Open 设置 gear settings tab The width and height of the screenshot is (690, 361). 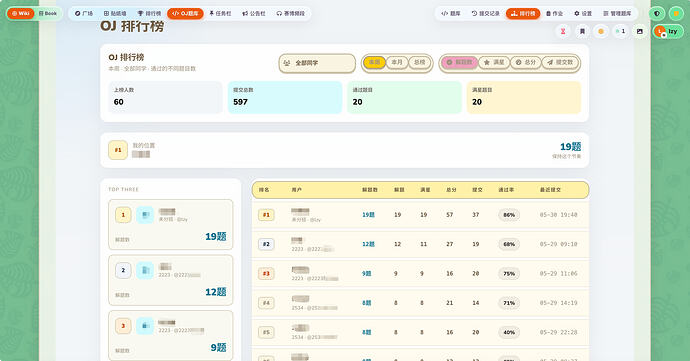[583, 14]
